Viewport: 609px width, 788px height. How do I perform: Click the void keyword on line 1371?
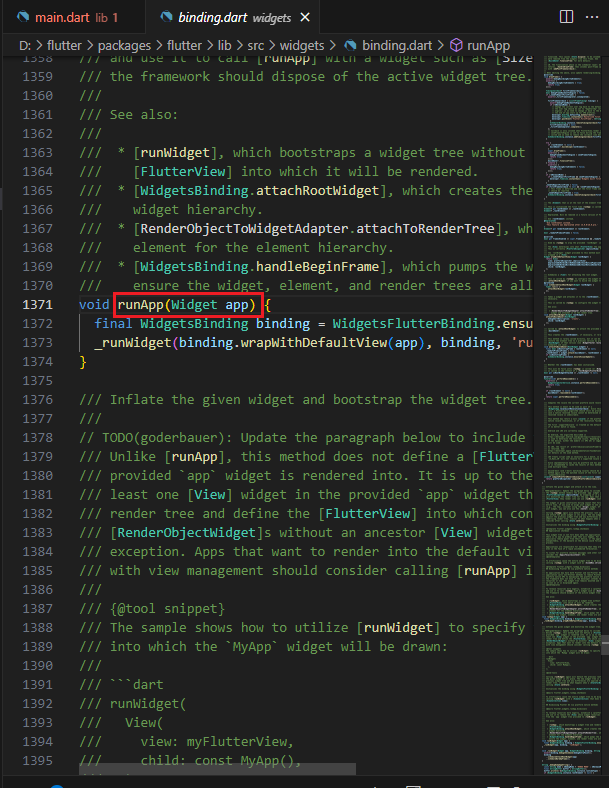pyautogui.click(x=94, y=305)
